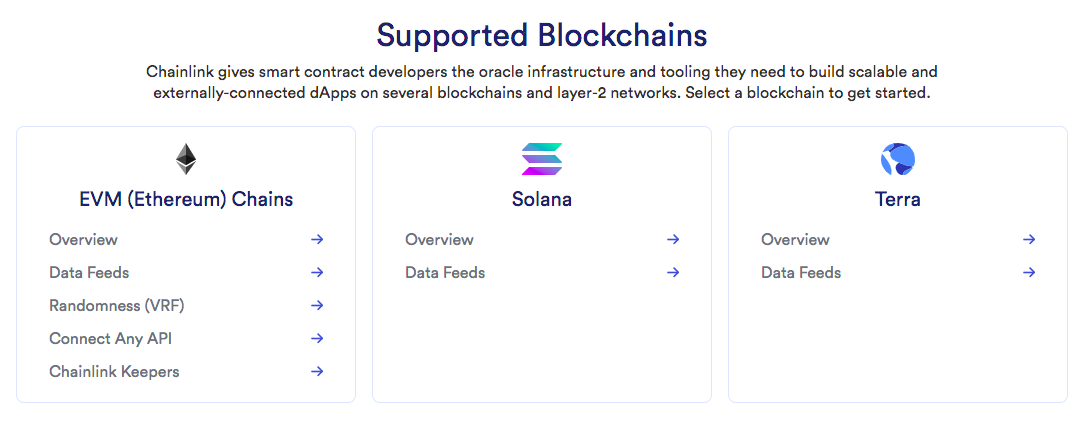
Task: Select the EVM (Ethereum) Chains heading
Action: 186,199
